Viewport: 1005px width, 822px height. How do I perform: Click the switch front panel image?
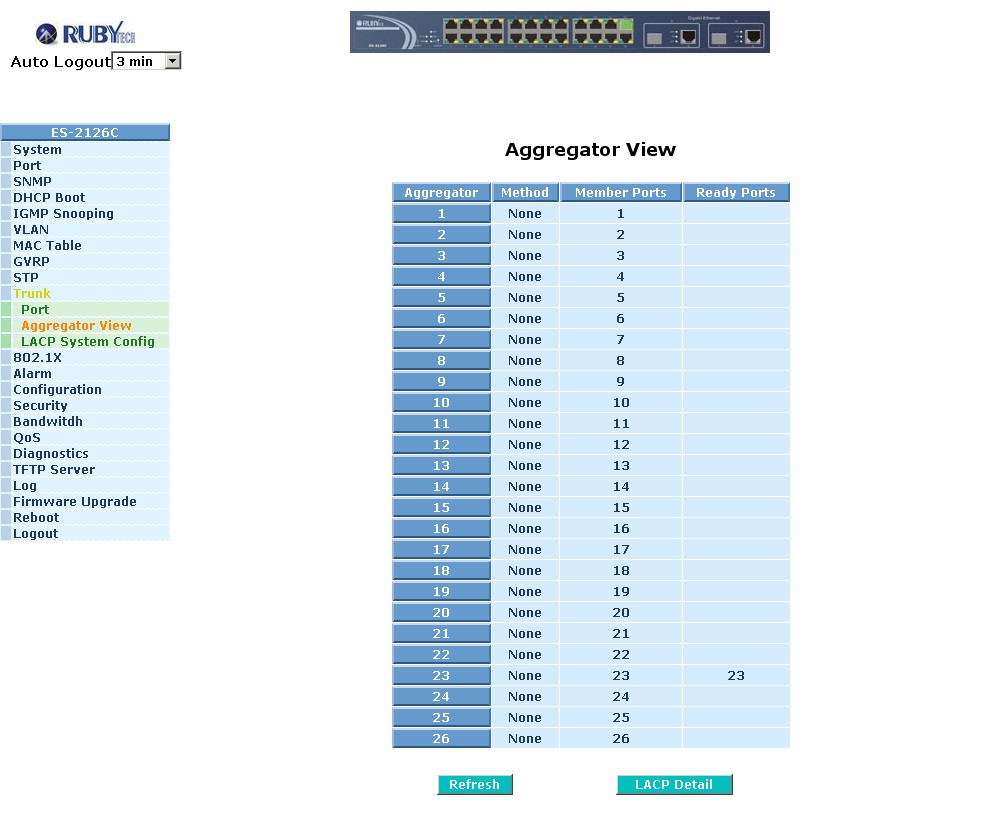560,32
